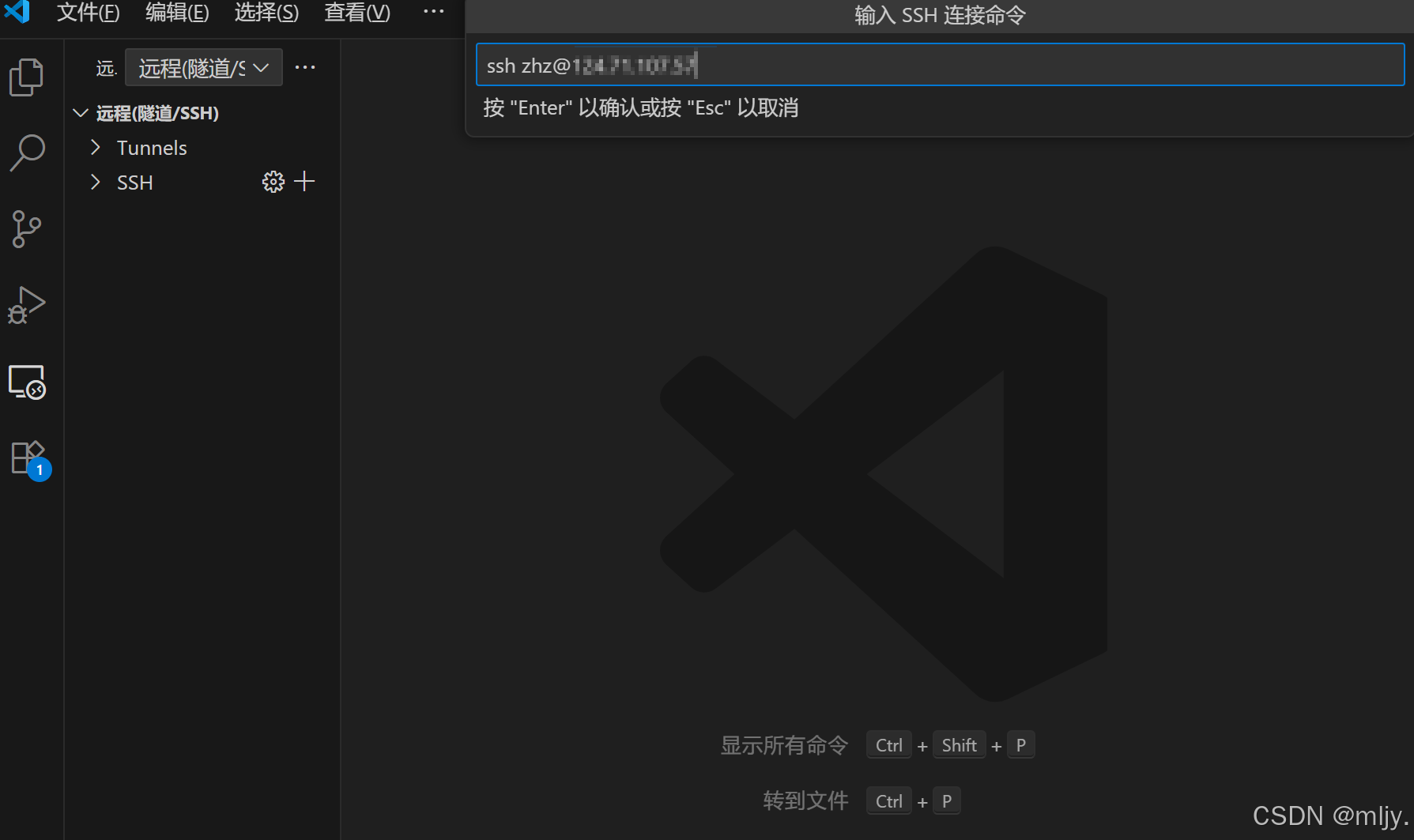Click the menu bar overflow ellipsis
This screenshot has width=1414, height=840.
click(433, 12)
